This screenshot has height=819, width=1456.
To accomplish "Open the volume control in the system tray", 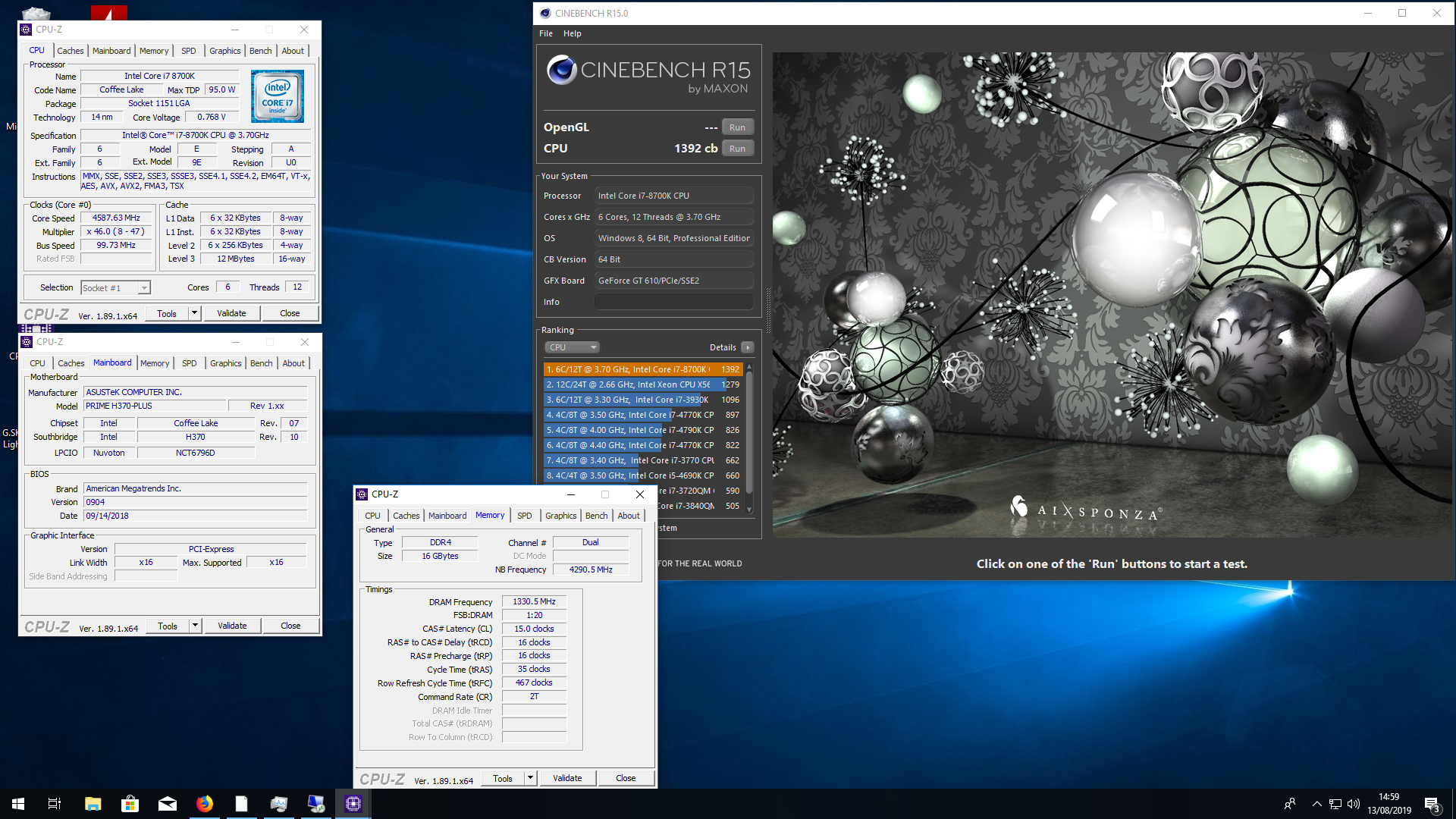I will [1354, 804].
